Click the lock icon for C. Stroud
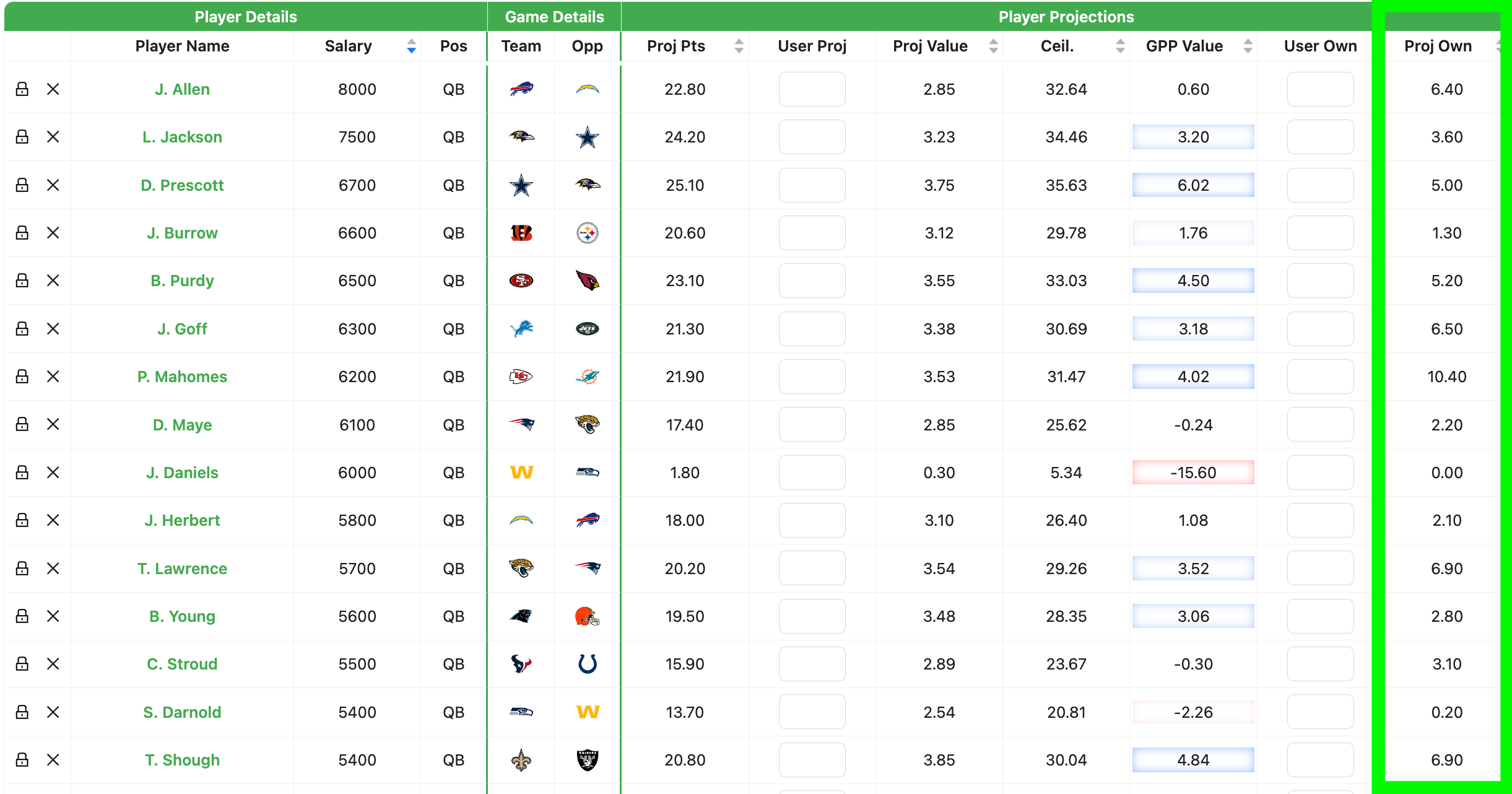1512x794 pixels. 22,664
